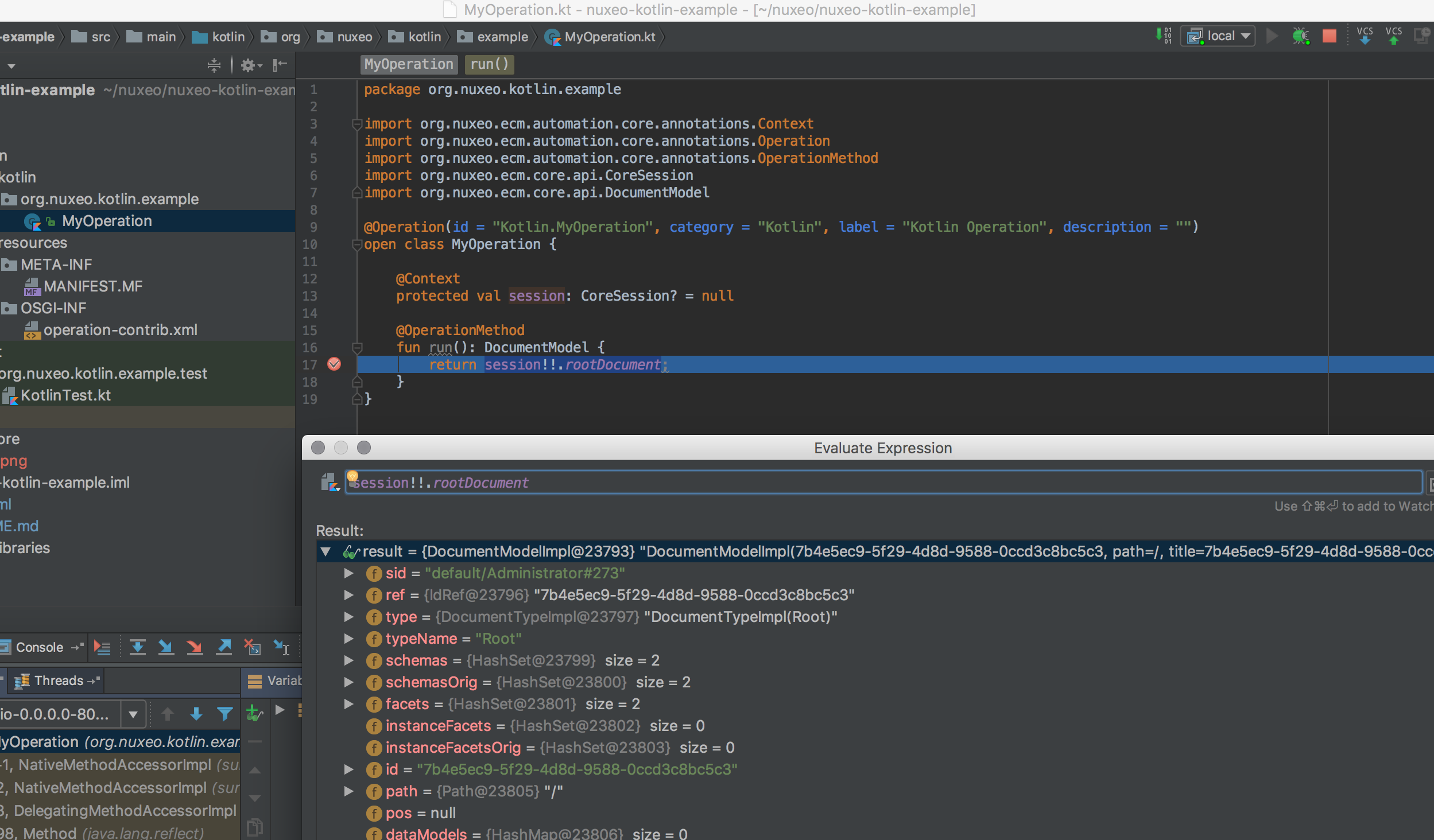Click the VCS Update Project icon
The height and width of the screenshot is (840, 1434).
[1365, 36]
